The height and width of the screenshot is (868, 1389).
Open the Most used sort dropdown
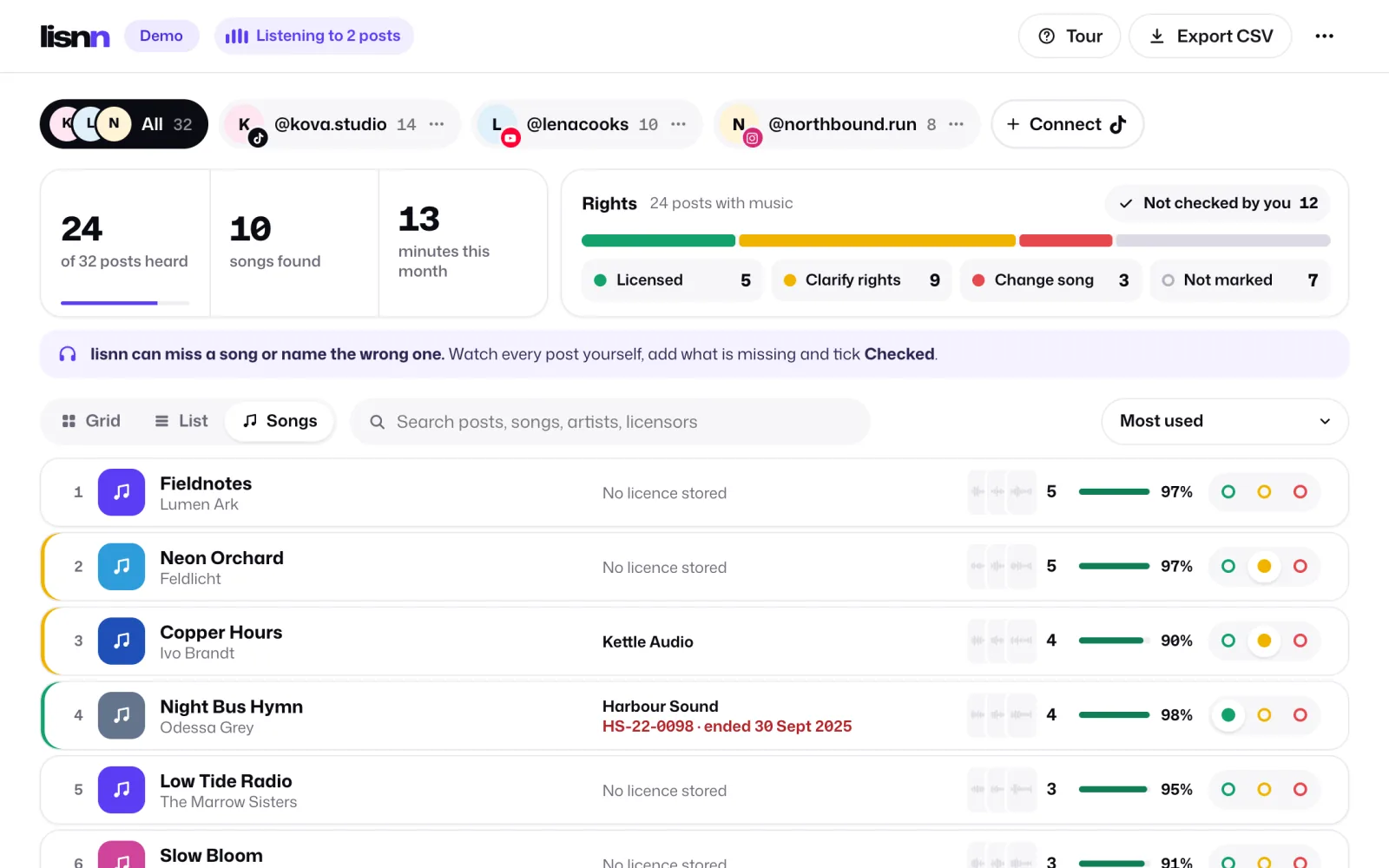coord(1224,421)
